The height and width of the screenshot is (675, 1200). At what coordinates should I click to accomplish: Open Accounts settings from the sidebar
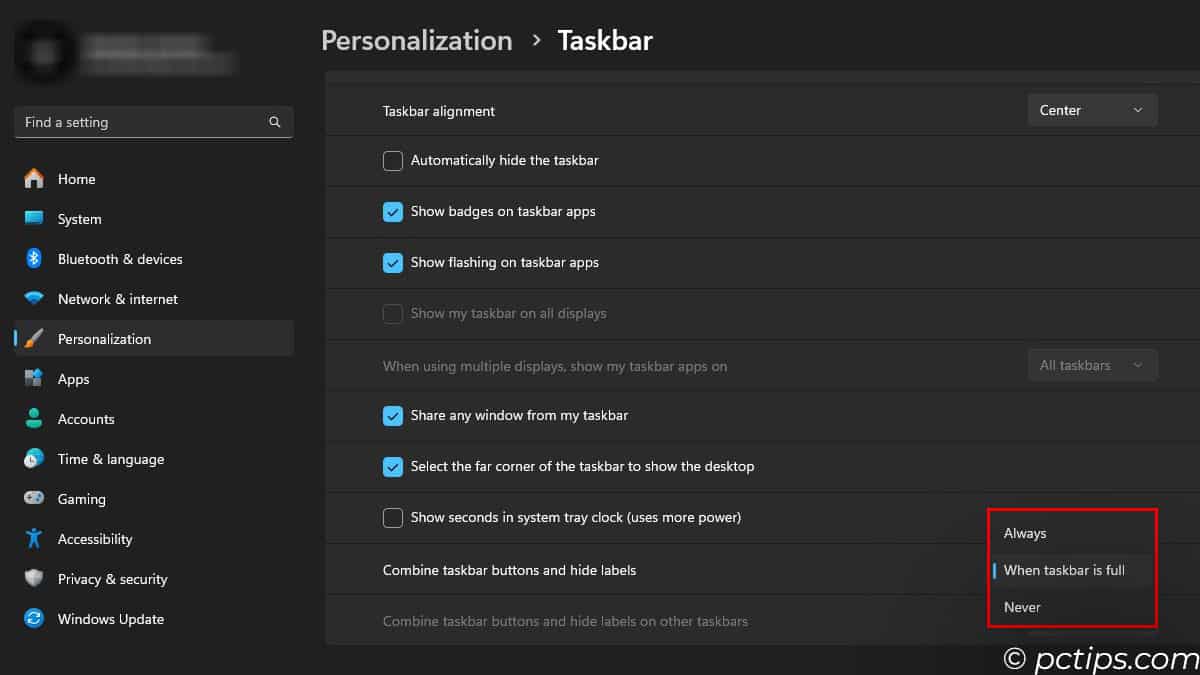pos(84,419)
